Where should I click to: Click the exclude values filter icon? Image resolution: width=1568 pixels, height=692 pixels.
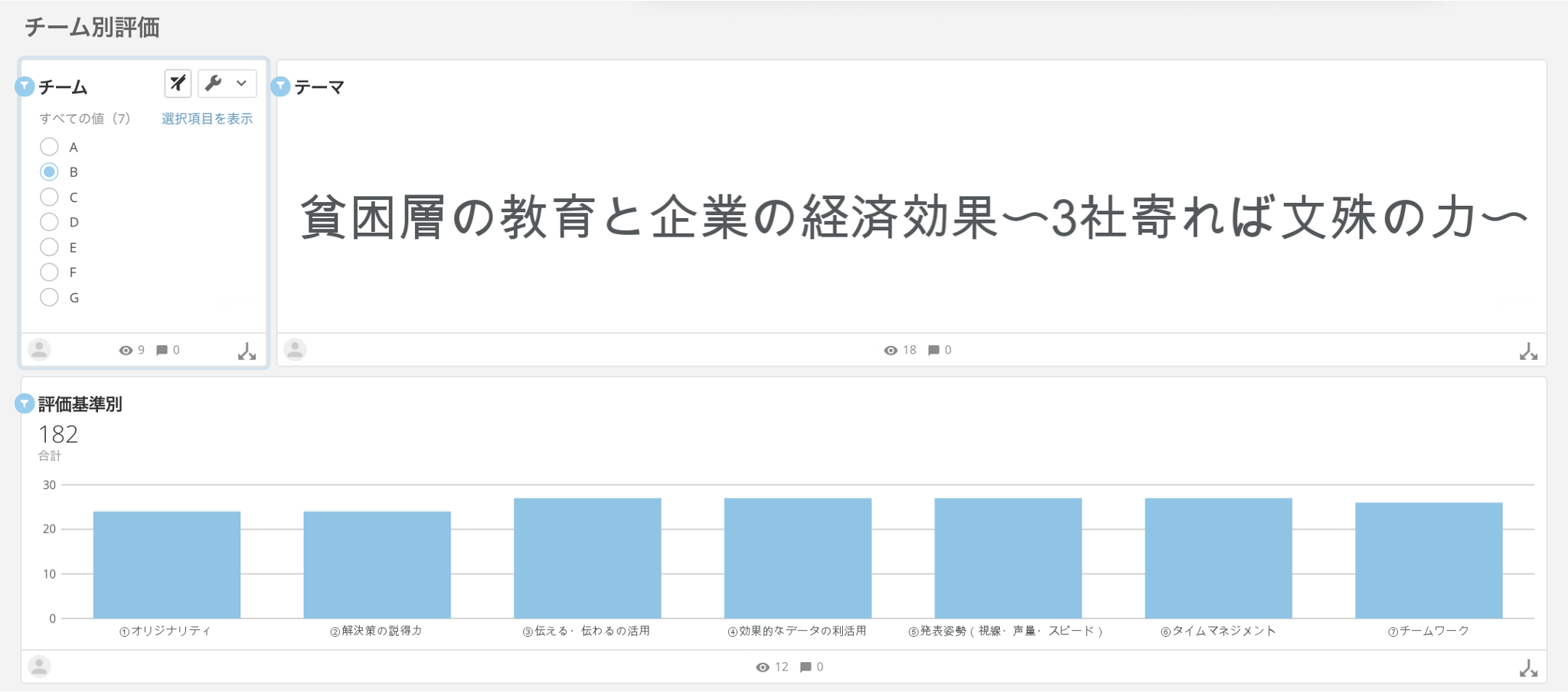coord(178,83)
